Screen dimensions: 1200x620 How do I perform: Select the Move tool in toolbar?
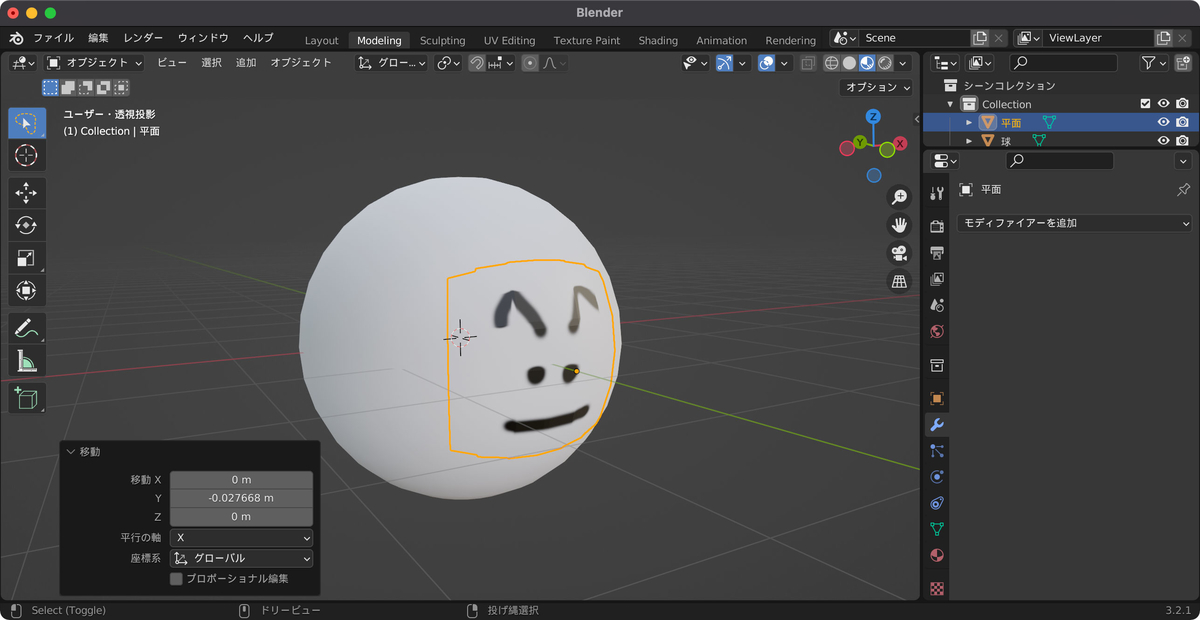(x=27, y=193)
